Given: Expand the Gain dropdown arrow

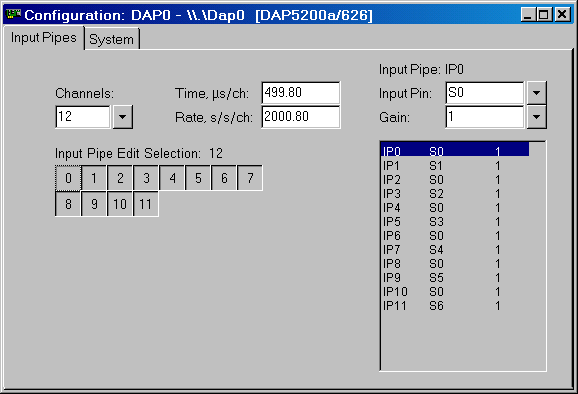Looking at the screenshot, I should 536,117.
